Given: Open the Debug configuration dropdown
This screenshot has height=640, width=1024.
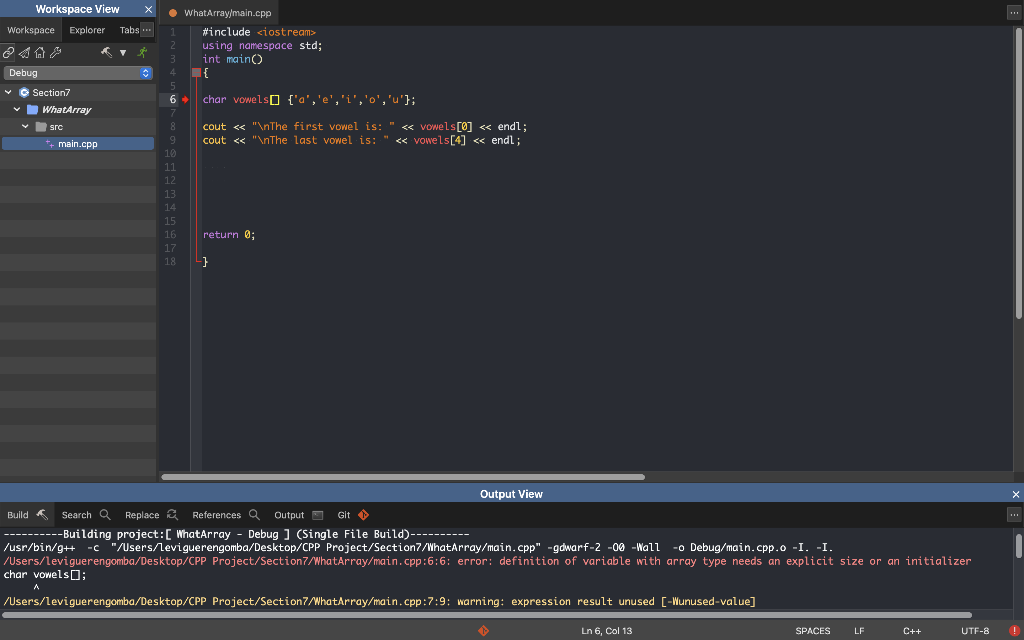Looking at the screenshot, I should coord(78,73).
